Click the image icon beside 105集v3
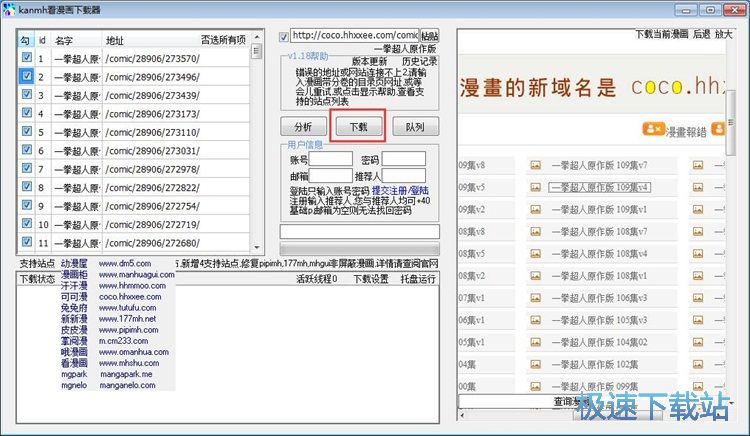Image resolution: width=750 pixels, height=436 pixels. tap(535, 320)
